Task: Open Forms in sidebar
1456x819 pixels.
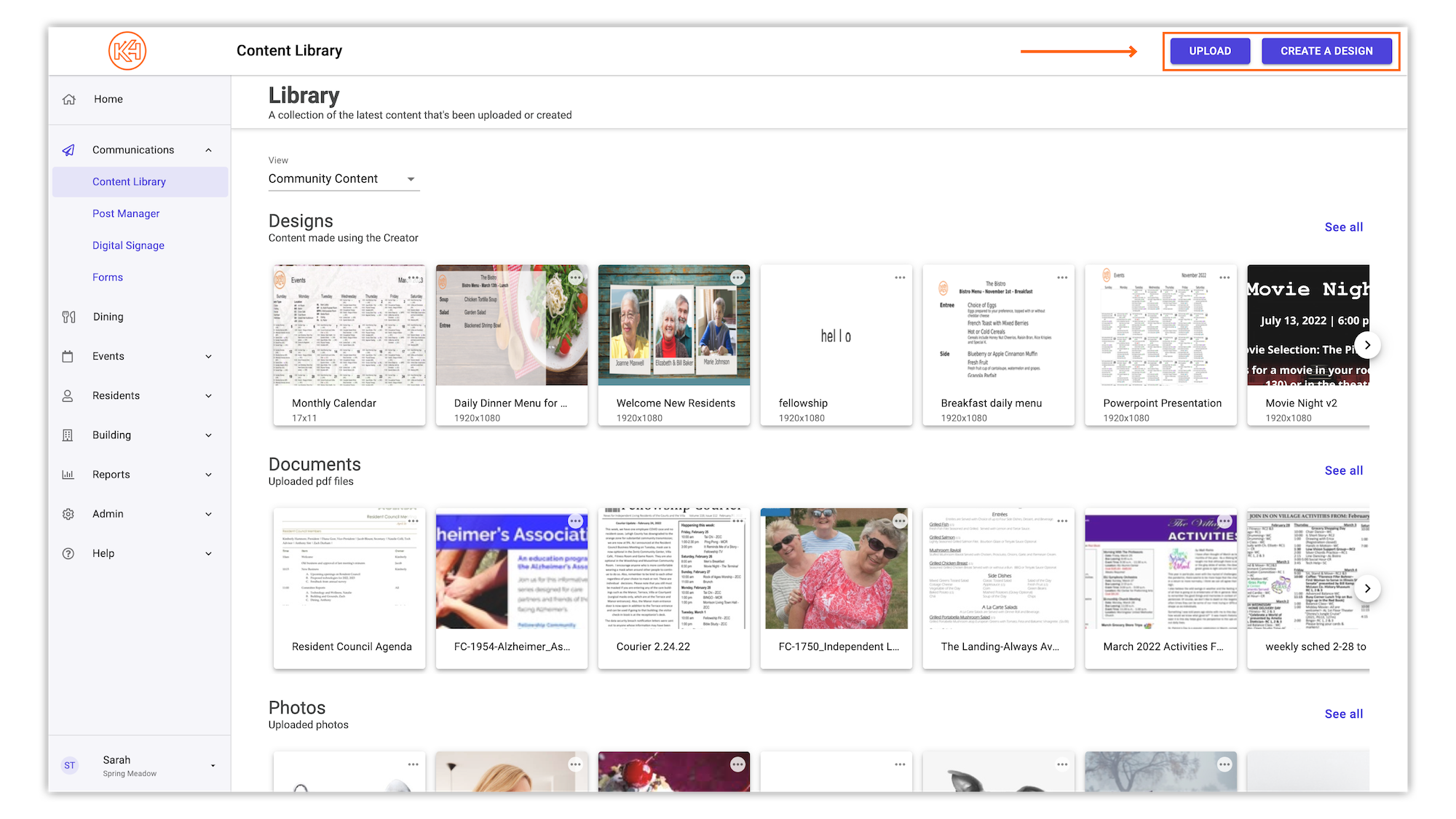Action: 108,277
